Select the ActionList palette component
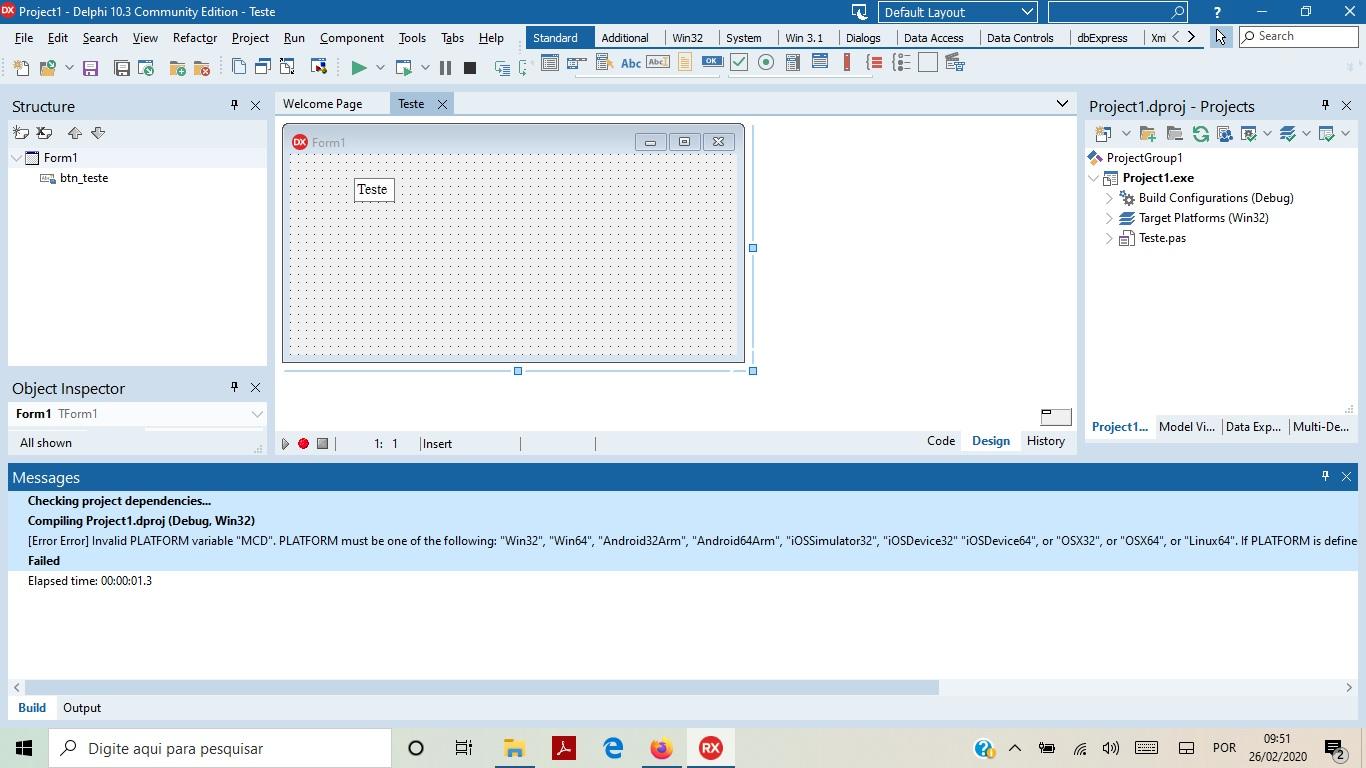Screen dimensions: 1366x768 coord(955,63)
